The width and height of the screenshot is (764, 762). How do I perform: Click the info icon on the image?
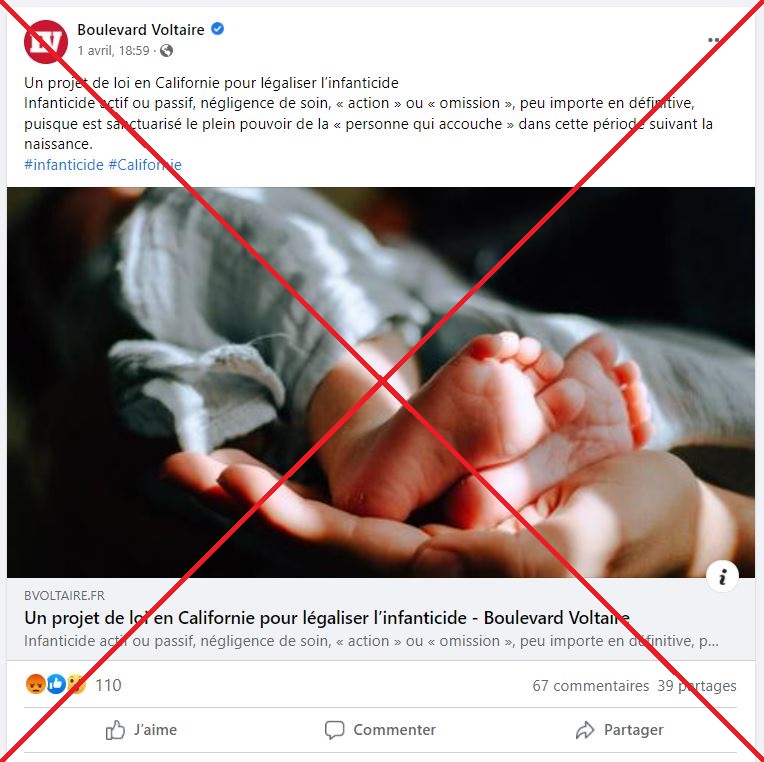click(x=722, y=576)
